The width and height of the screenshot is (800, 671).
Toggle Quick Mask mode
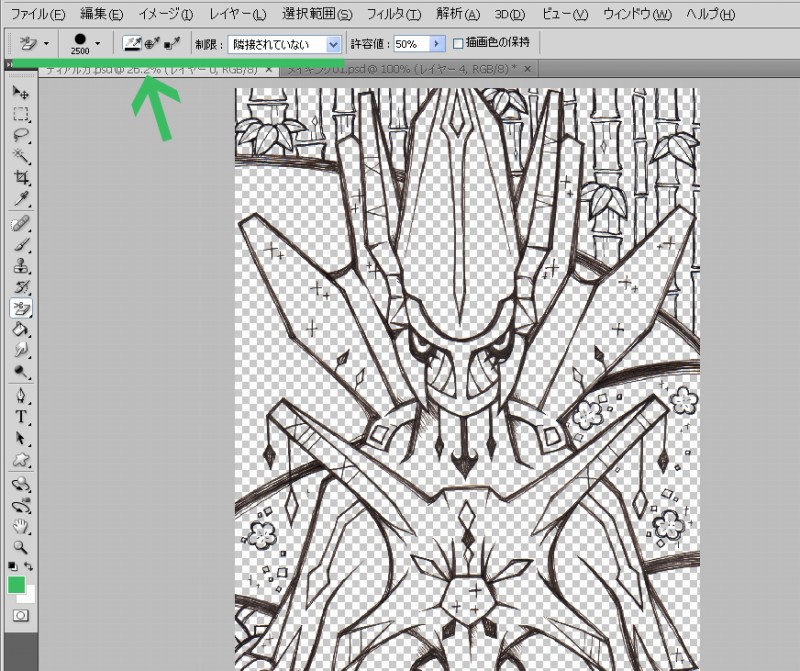[x=20, y=616]
